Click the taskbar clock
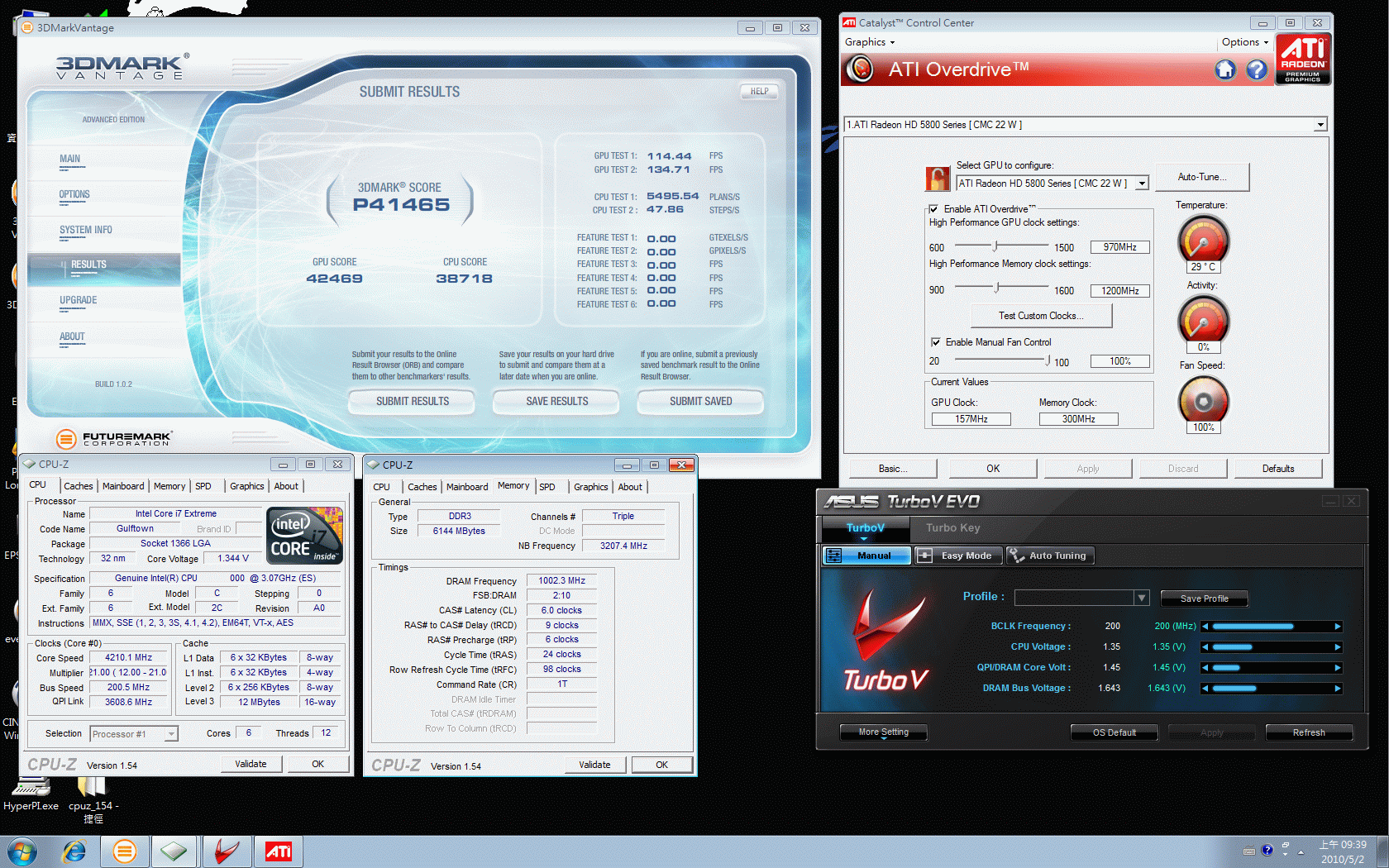 (x=1342, y=852)
